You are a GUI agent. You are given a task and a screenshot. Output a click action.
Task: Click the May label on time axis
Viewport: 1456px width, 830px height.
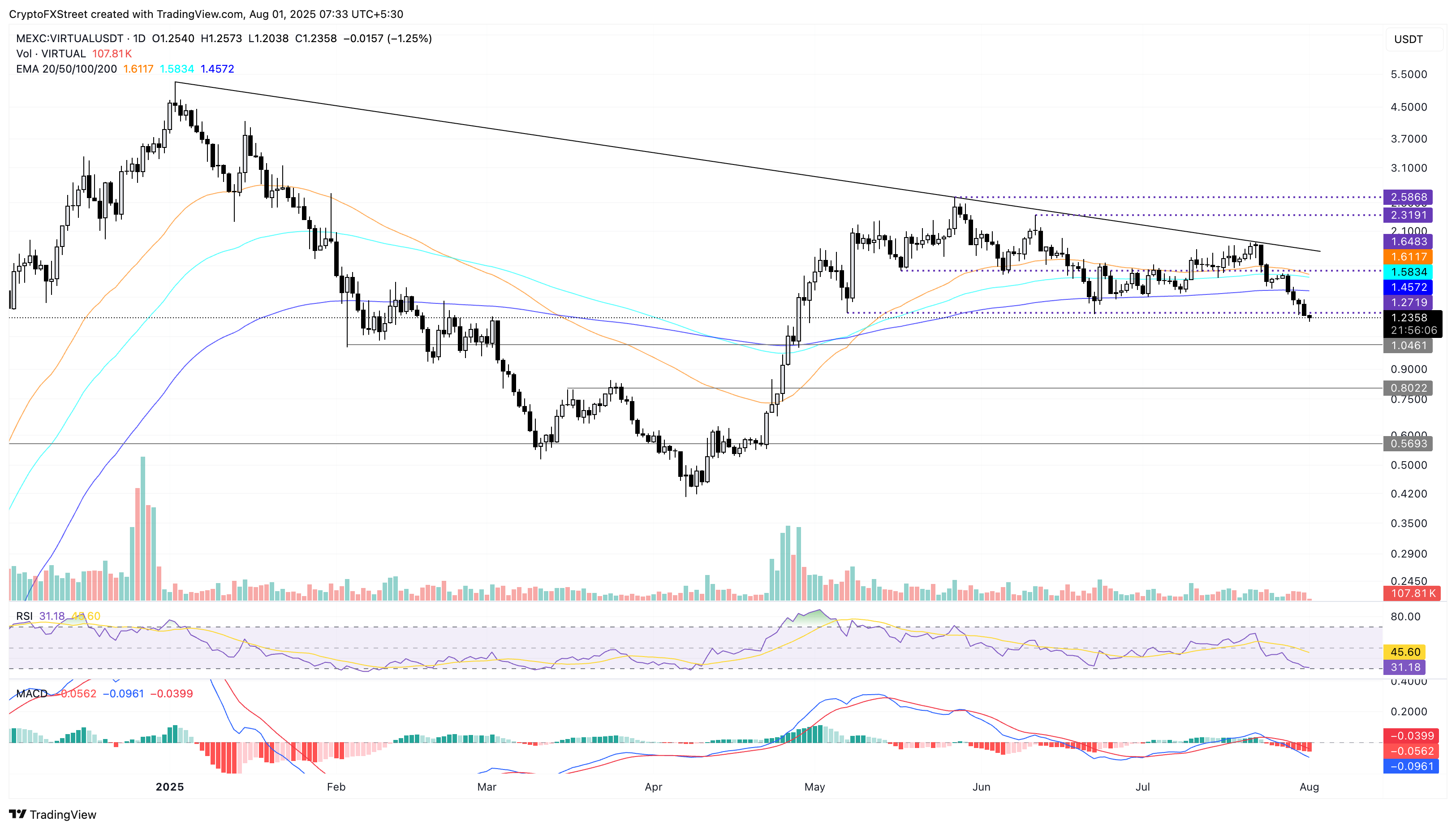[x=814, y=787]
